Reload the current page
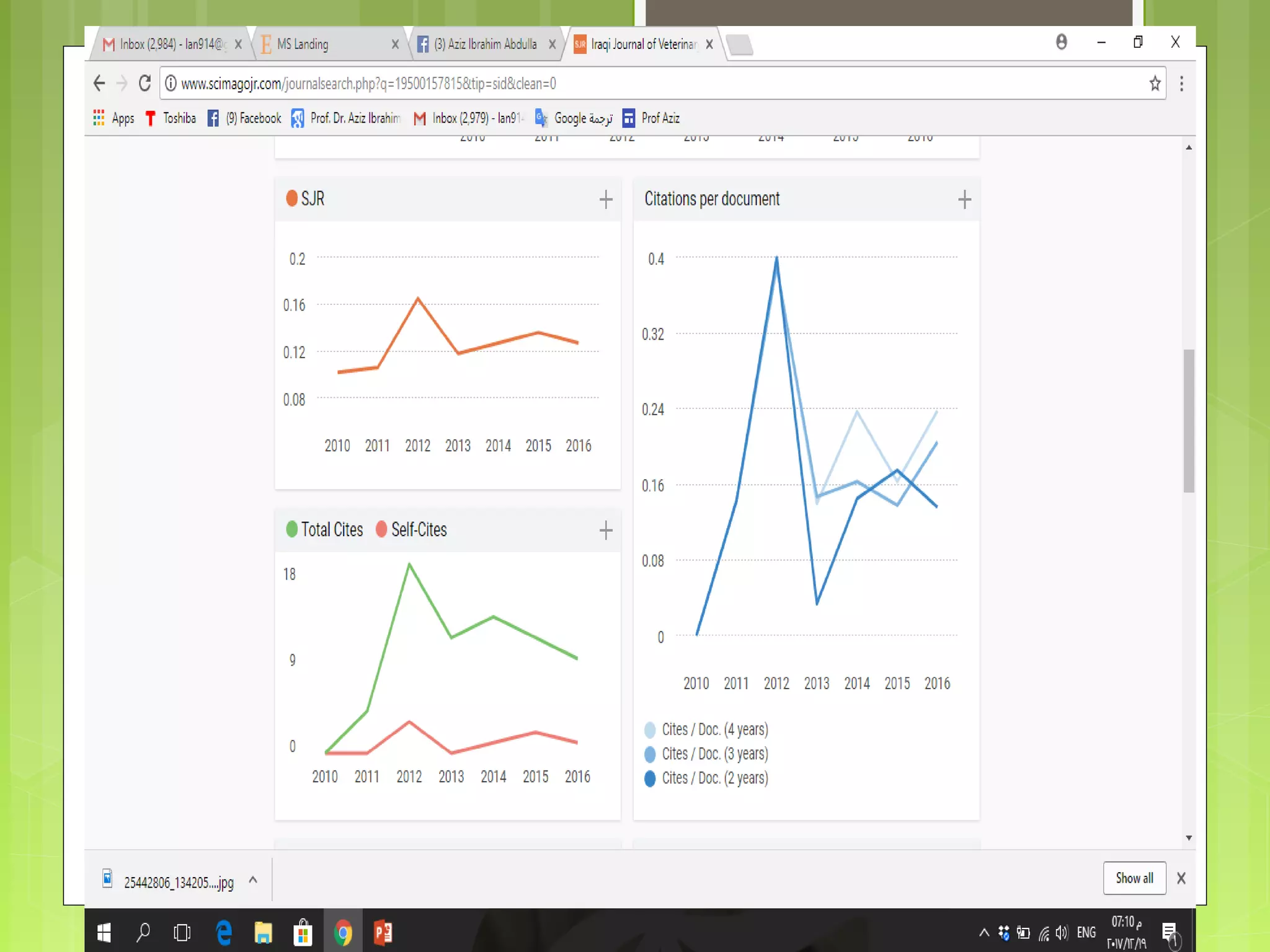The height and width of the screenshot is (952, 1270). point(144,83)
